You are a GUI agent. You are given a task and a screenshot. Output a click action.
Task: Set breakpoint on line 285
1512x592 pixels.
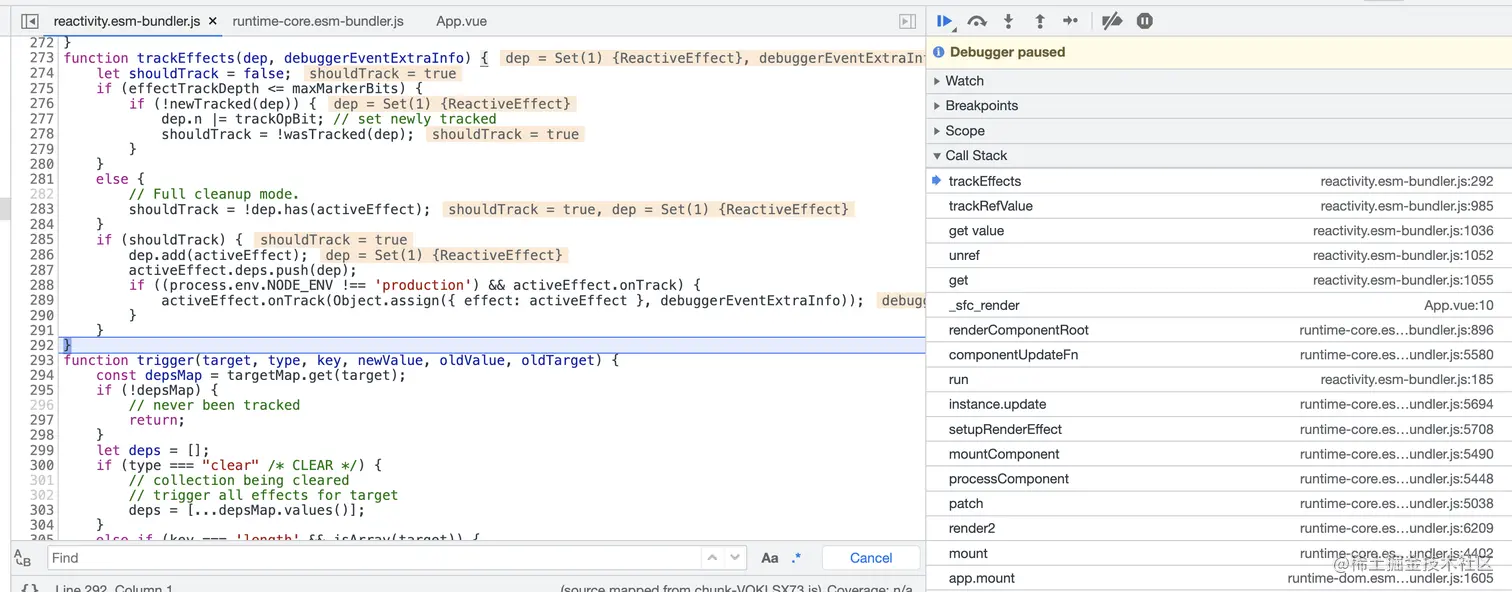click(x=41, y=239)
